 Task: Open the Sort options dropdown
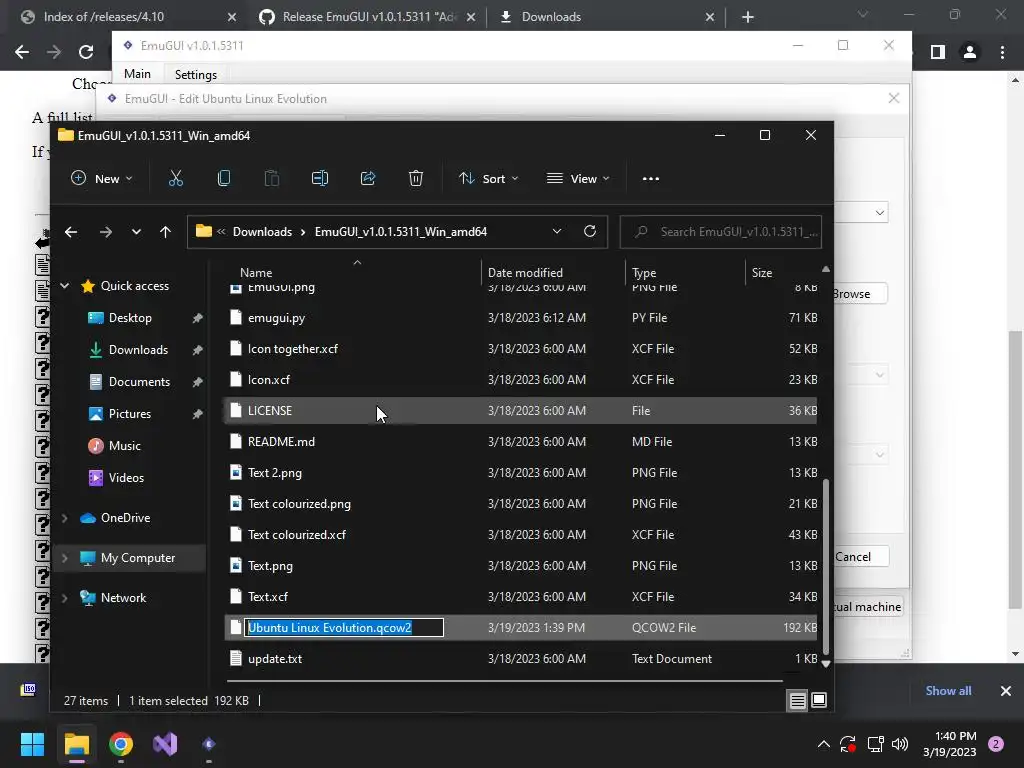click(488, 178)
